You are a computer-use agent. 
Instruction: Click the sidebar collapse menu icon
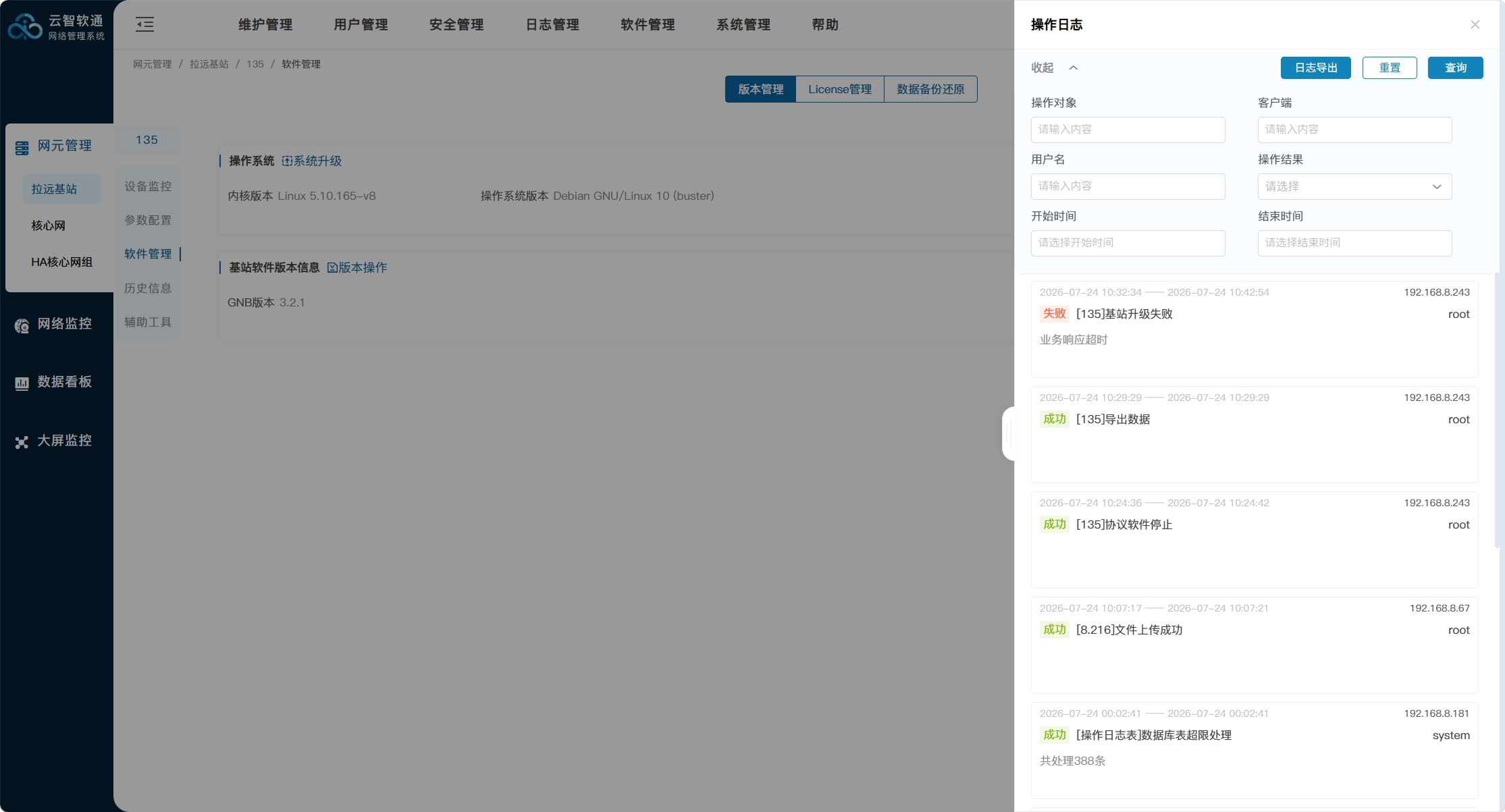(x=144, y=25)
